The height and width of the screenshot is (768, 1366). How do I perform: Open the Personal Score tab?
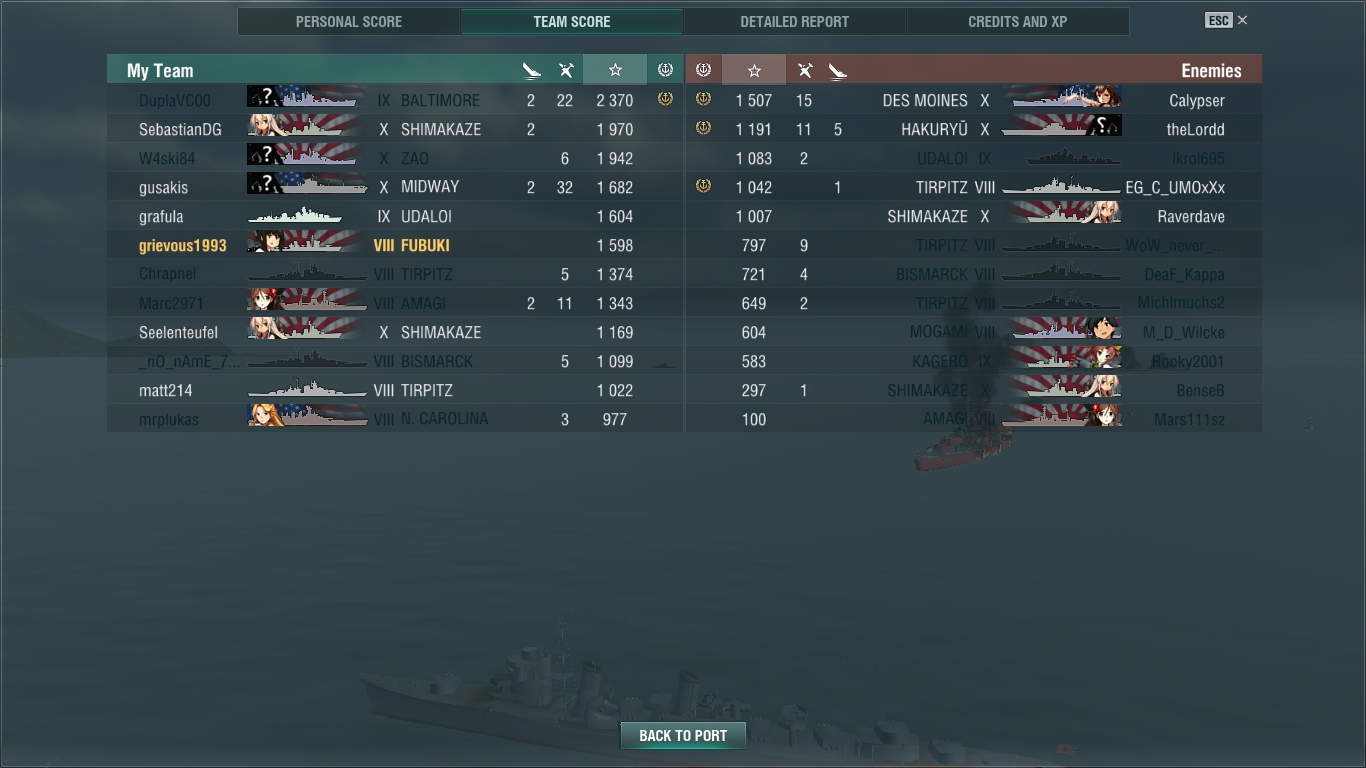click(349, 21)
